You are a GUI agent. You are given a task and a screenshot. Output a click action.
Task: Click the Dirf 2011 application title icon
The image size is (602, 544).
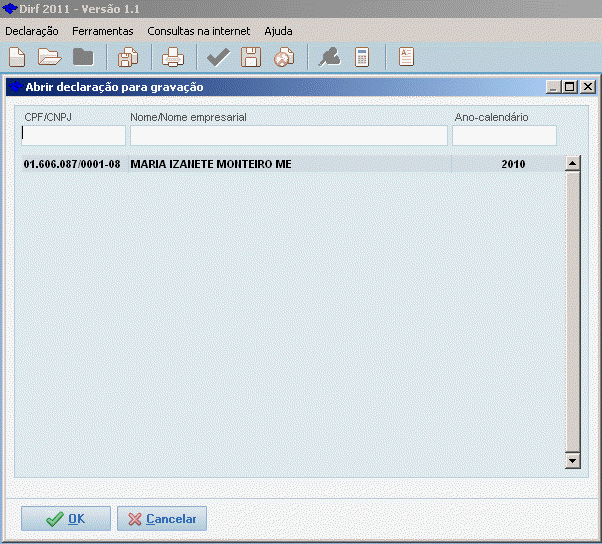[x=10, y=8]
